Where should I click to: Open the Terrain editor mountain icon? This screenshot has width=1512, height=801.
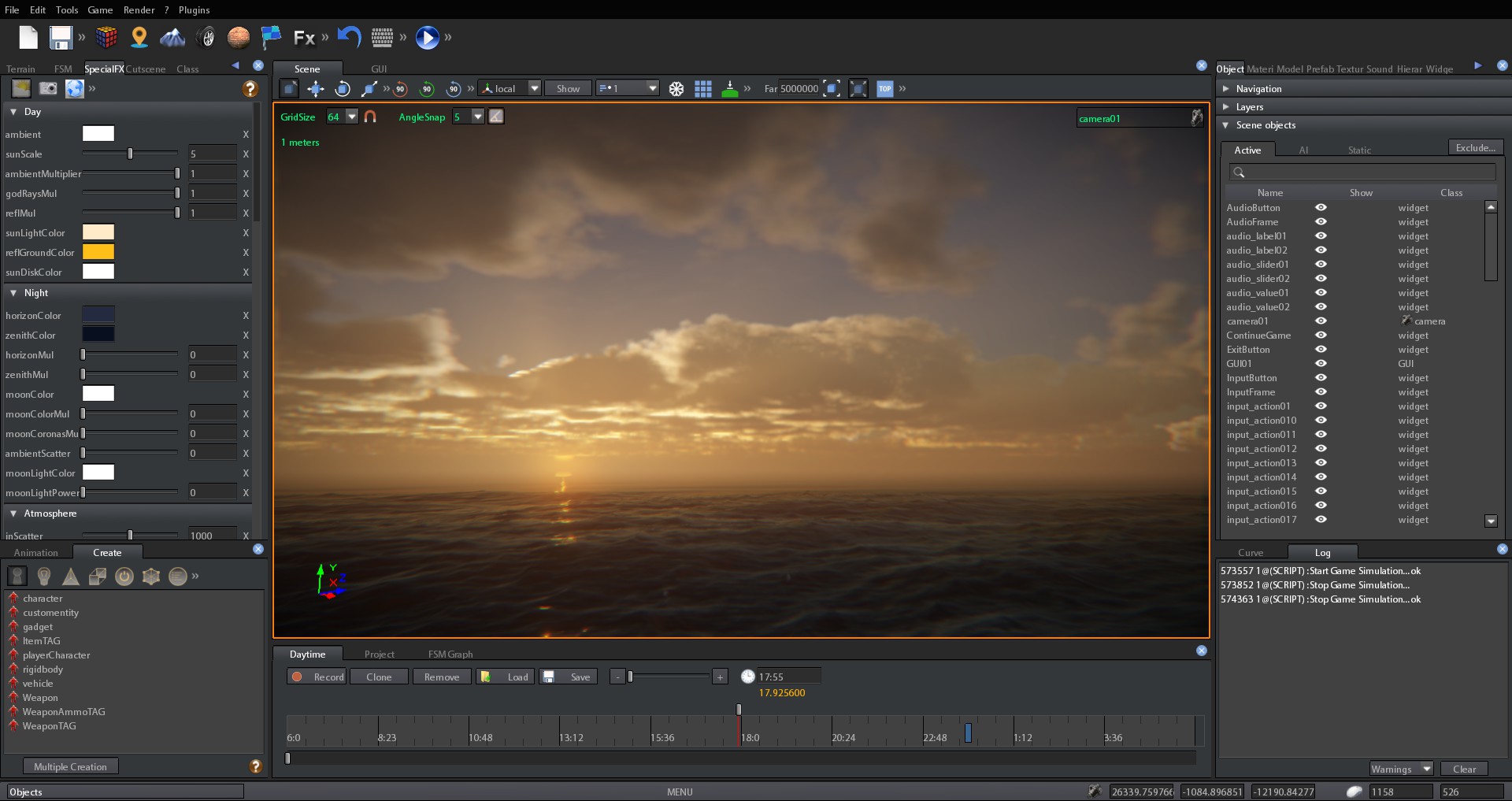coord(172,37)
